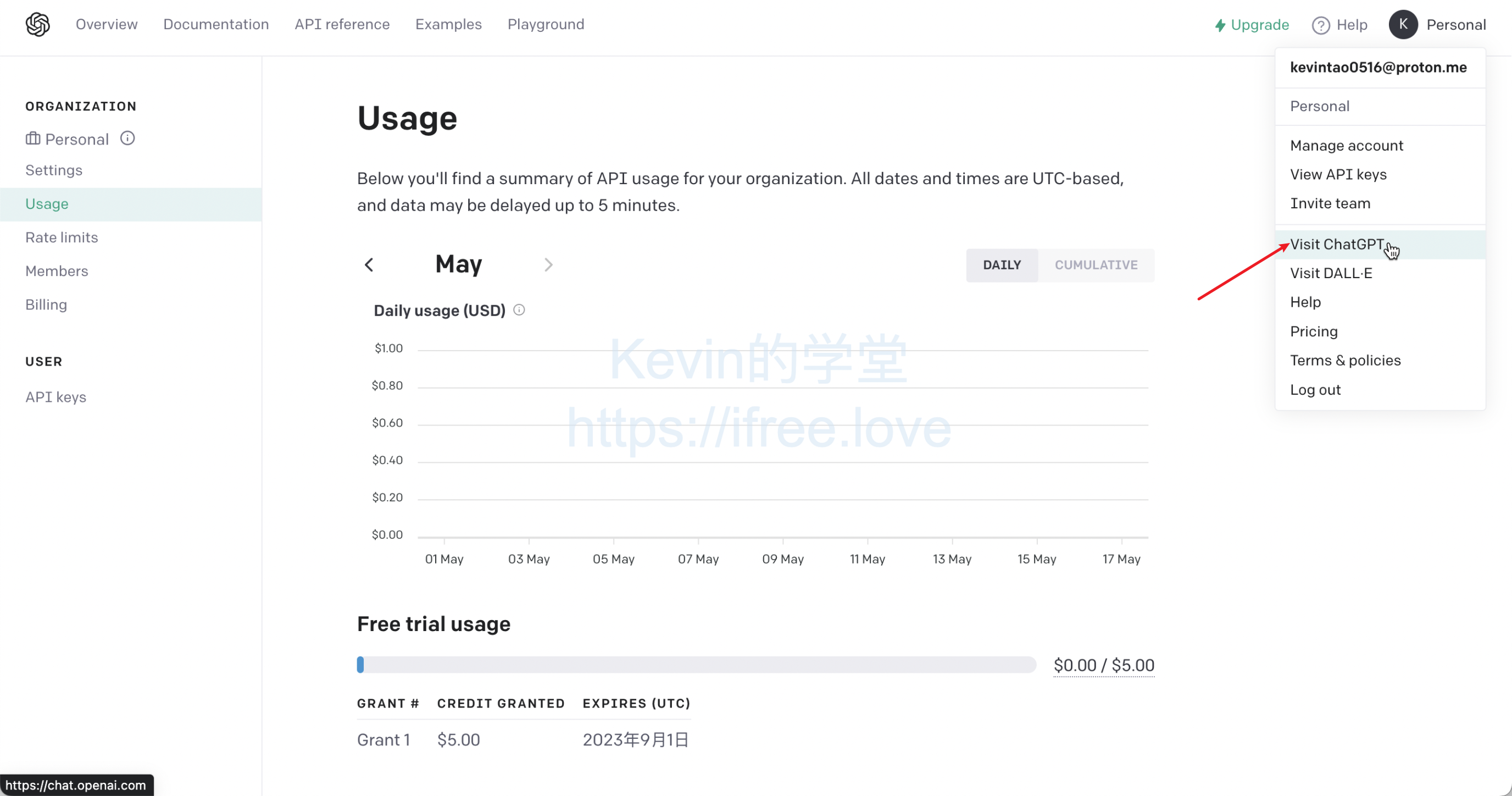The height and width of the screenshot is (796, 1512).
Task: Choose Log out from dropdown
Action: (1315, 390)
